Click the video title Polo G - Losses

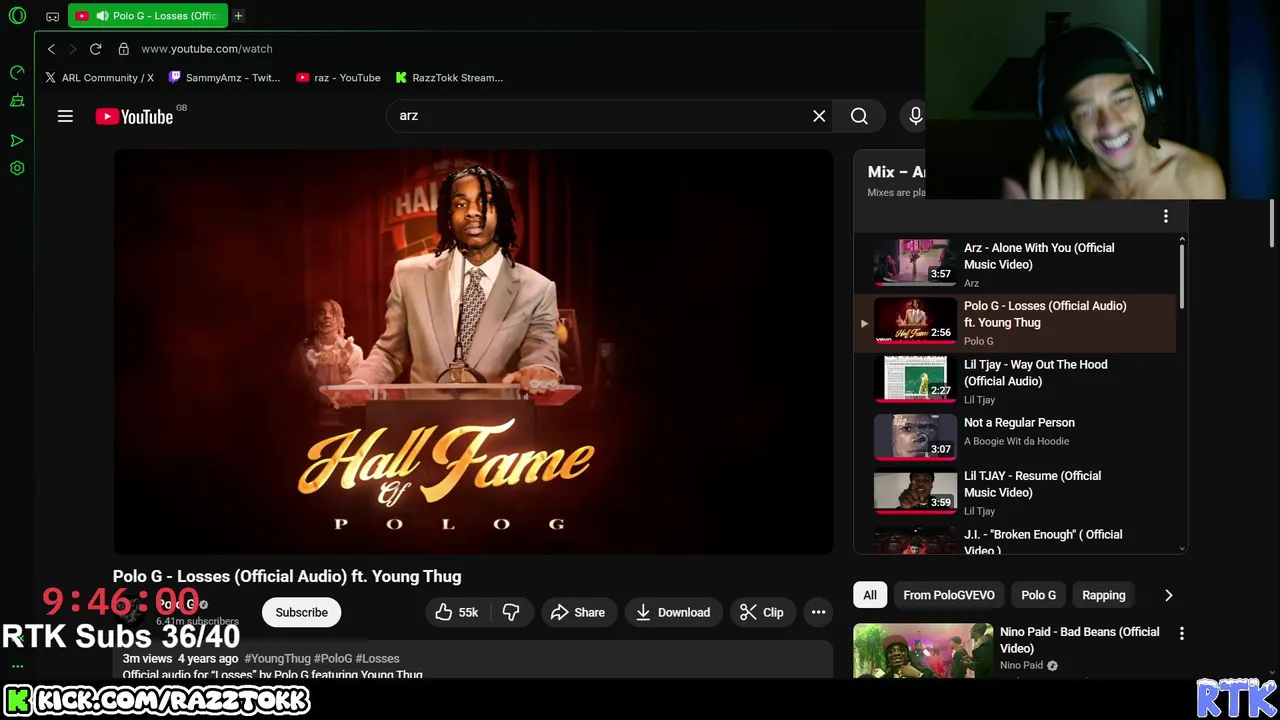point(287,576)
